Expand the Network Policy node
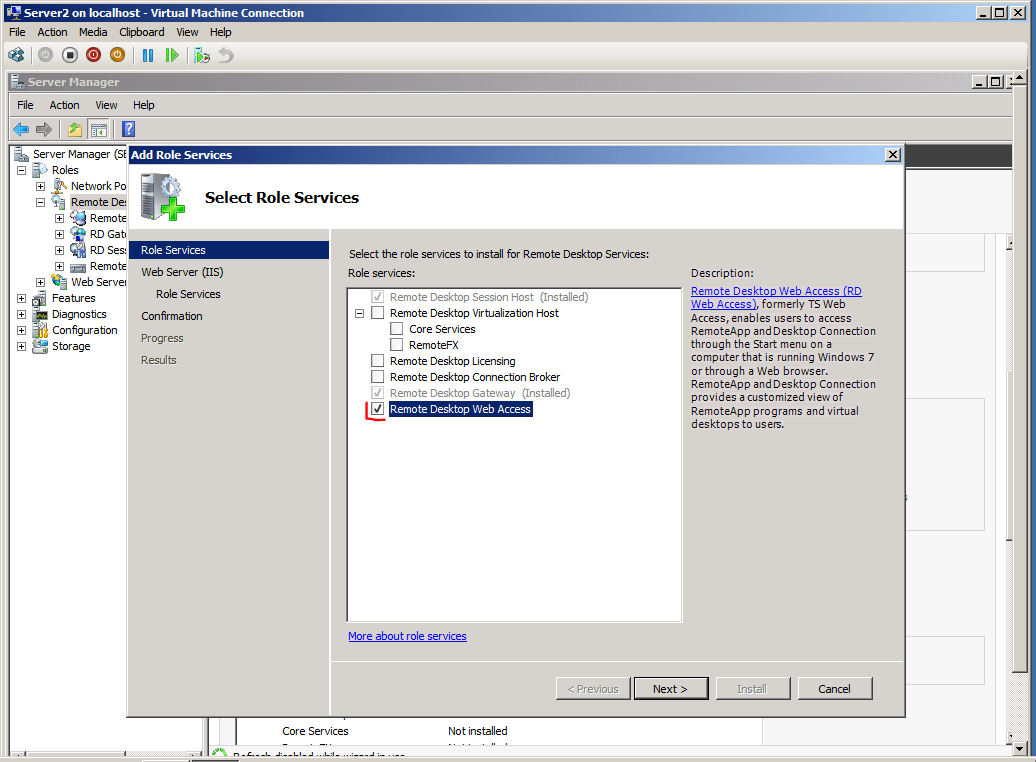 pos(40,186)
